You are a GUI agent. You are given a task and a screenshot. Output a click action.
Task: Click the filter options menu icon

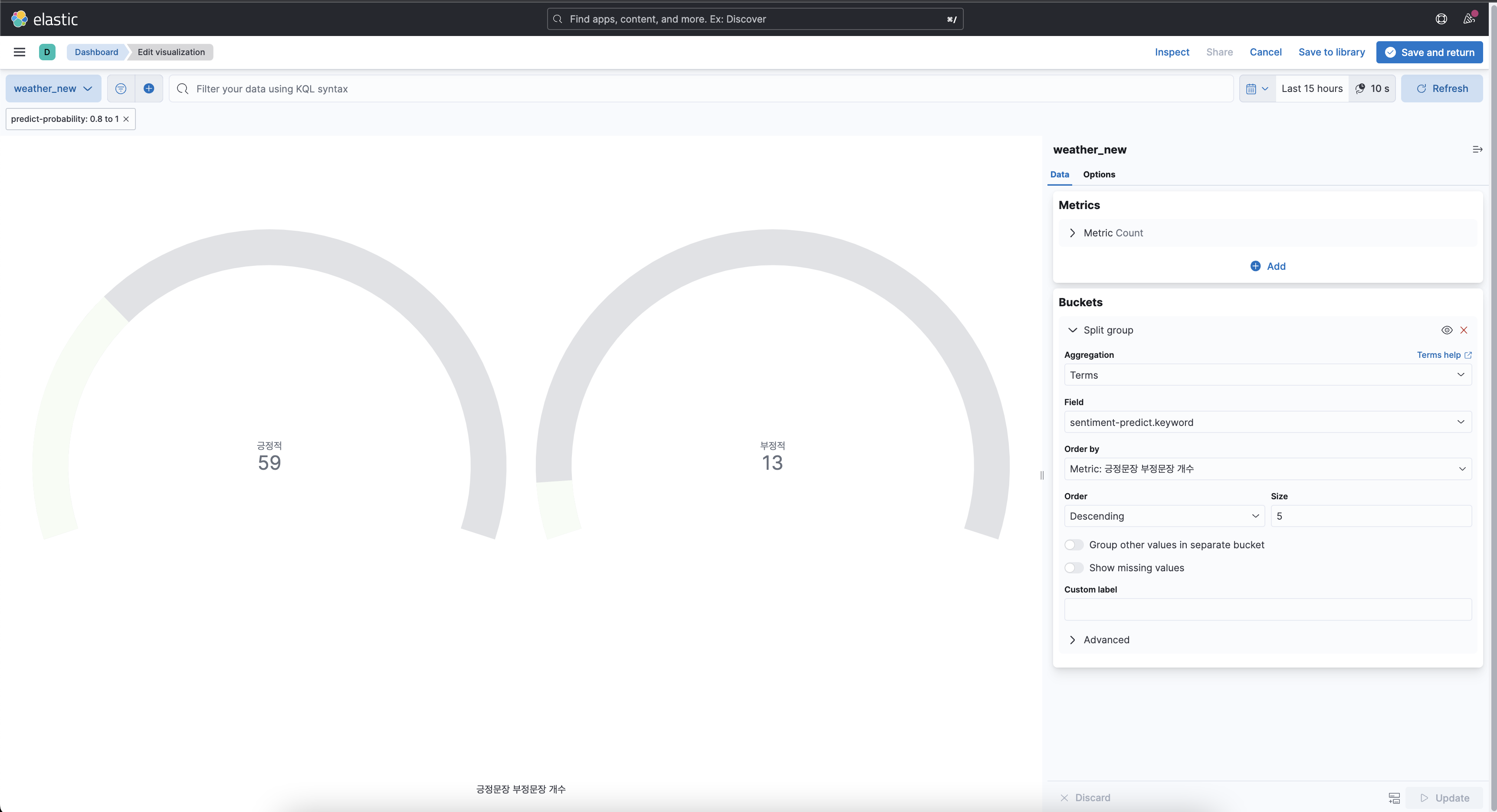121,89
